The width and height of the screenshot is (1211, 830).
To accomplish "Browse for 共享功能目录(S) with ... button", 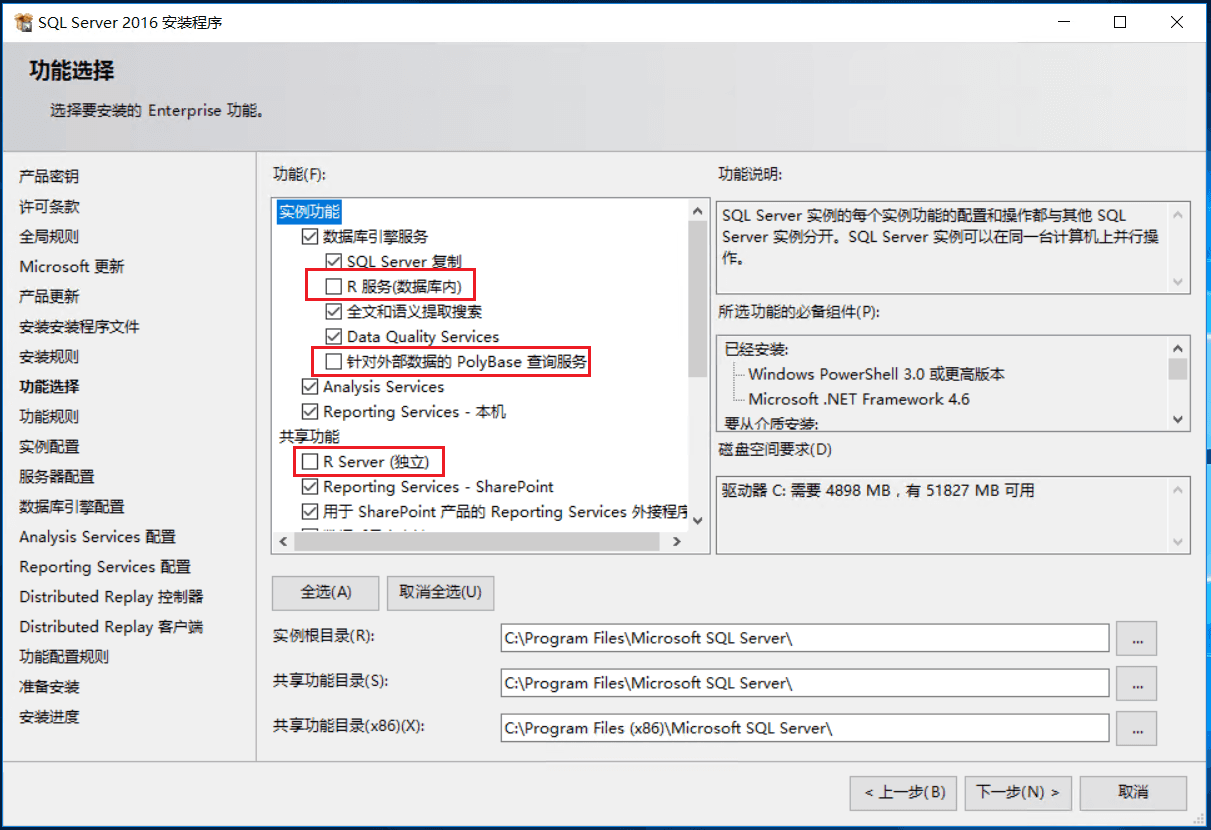I will pyautogui.click(x=1137, y=684).
